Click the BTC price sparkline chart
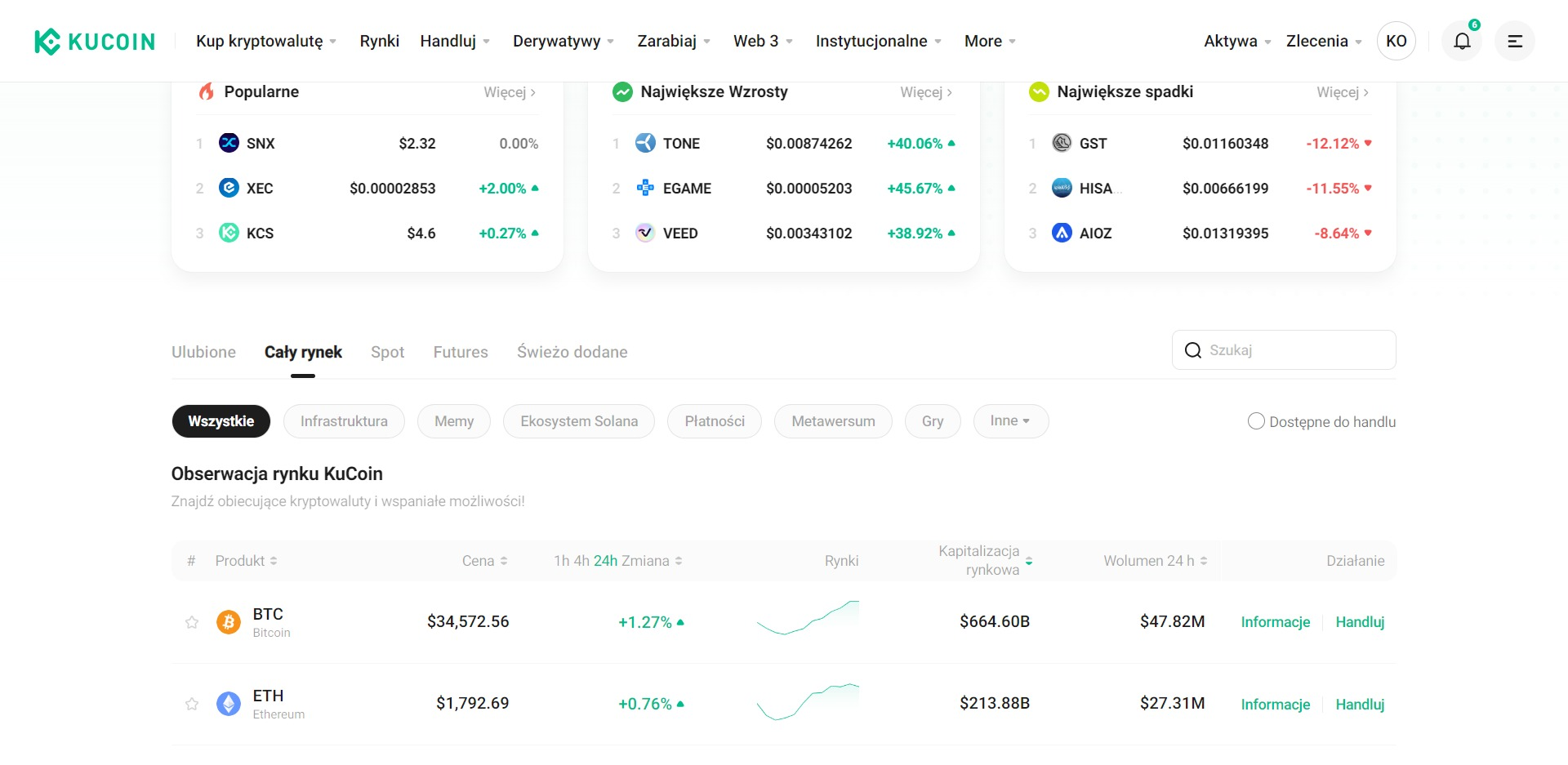 [808, 618]
